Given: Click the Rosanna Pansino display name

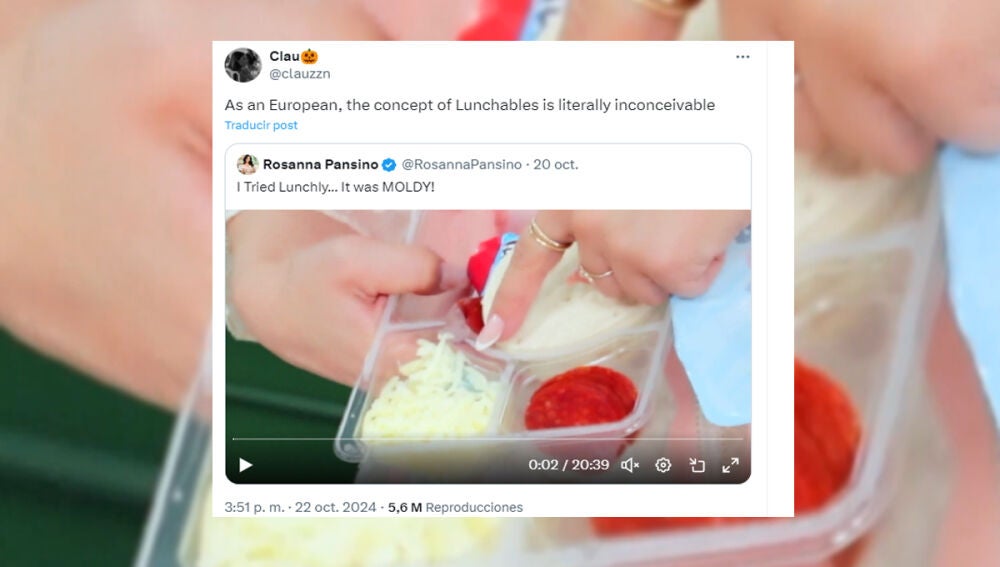Looking at the screenshot, I should pos(321,165).
